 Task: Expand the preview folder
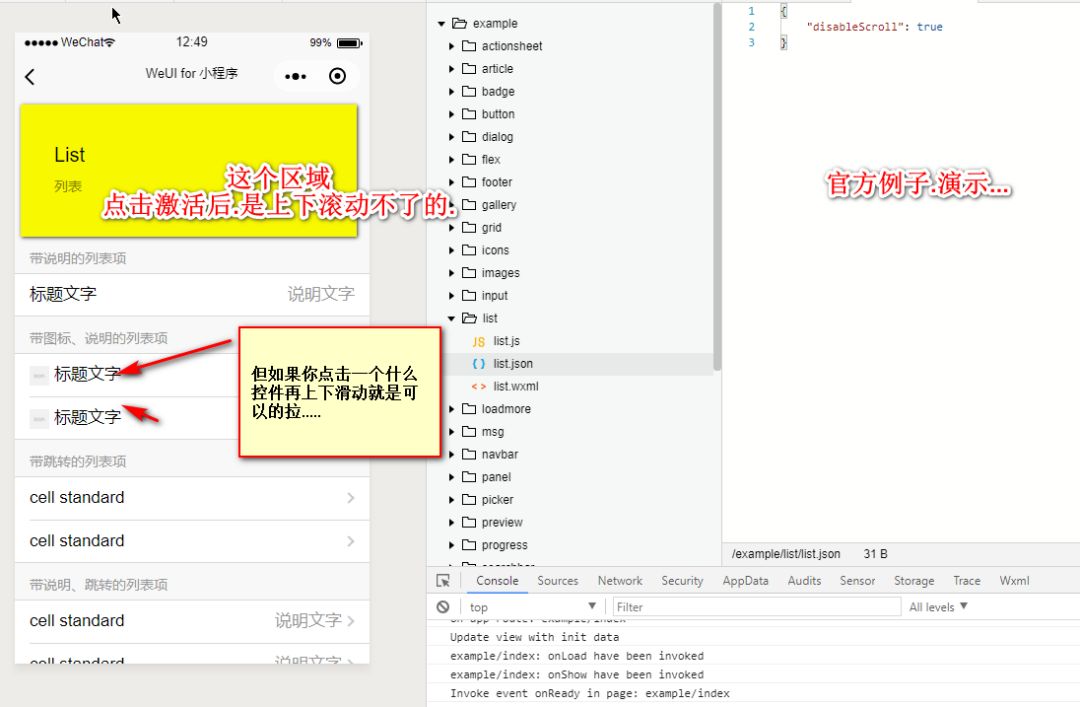point(451,522)
